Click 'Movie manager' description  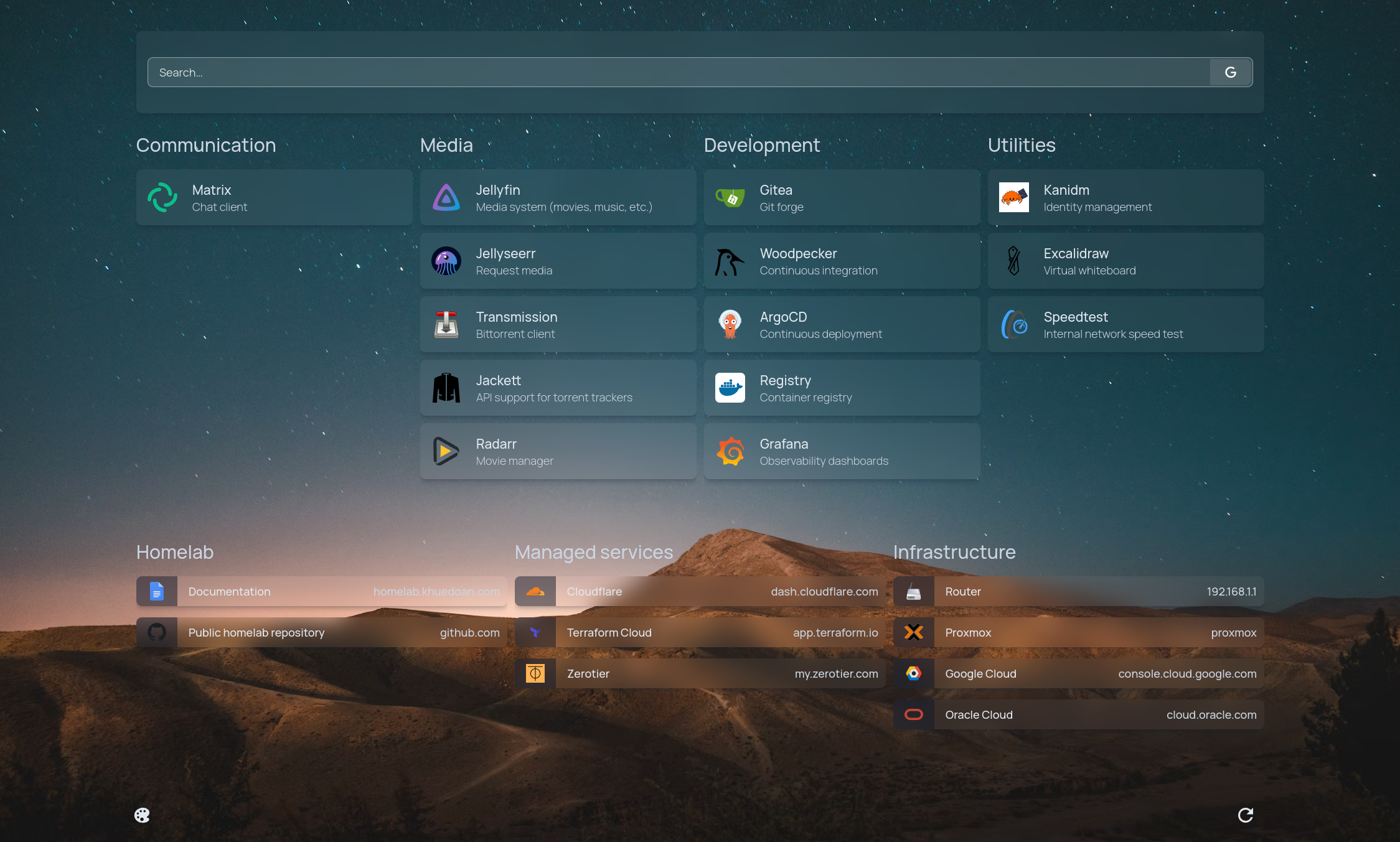[514, 461]
